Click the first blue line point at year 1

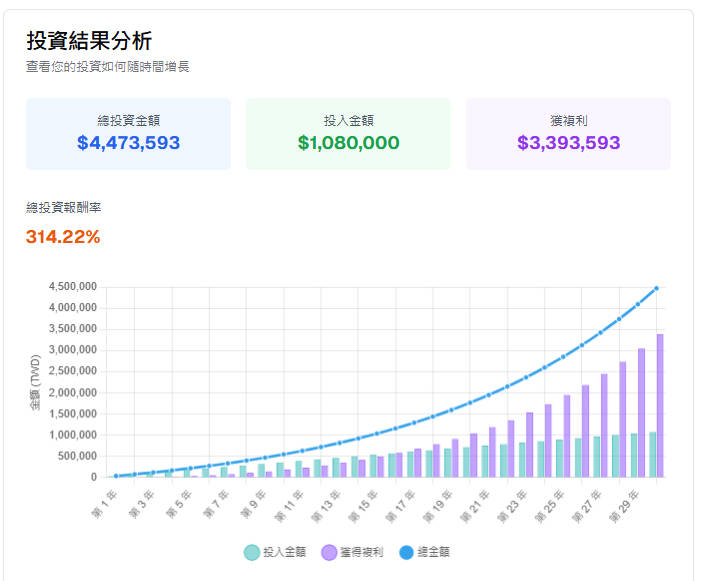(x=116, y=476)
